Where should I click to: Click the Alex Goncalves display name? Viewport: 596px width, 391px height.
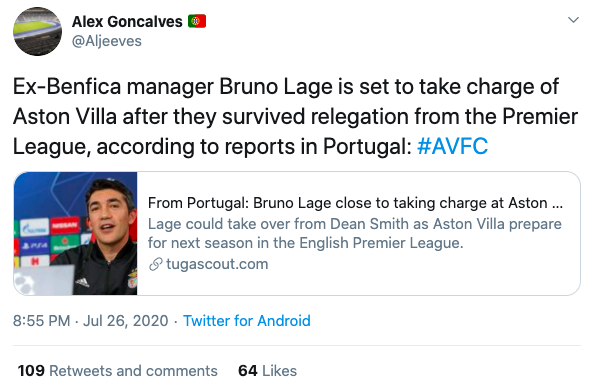(x=127, y=22)
